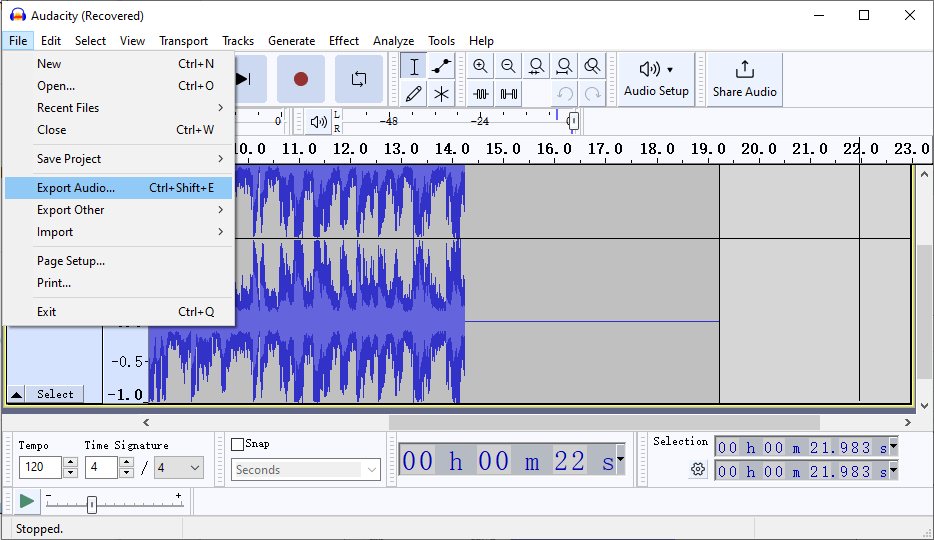934x540 pixels.
Task: Choose Open... from File menu
Action: (x=118, y=86)
